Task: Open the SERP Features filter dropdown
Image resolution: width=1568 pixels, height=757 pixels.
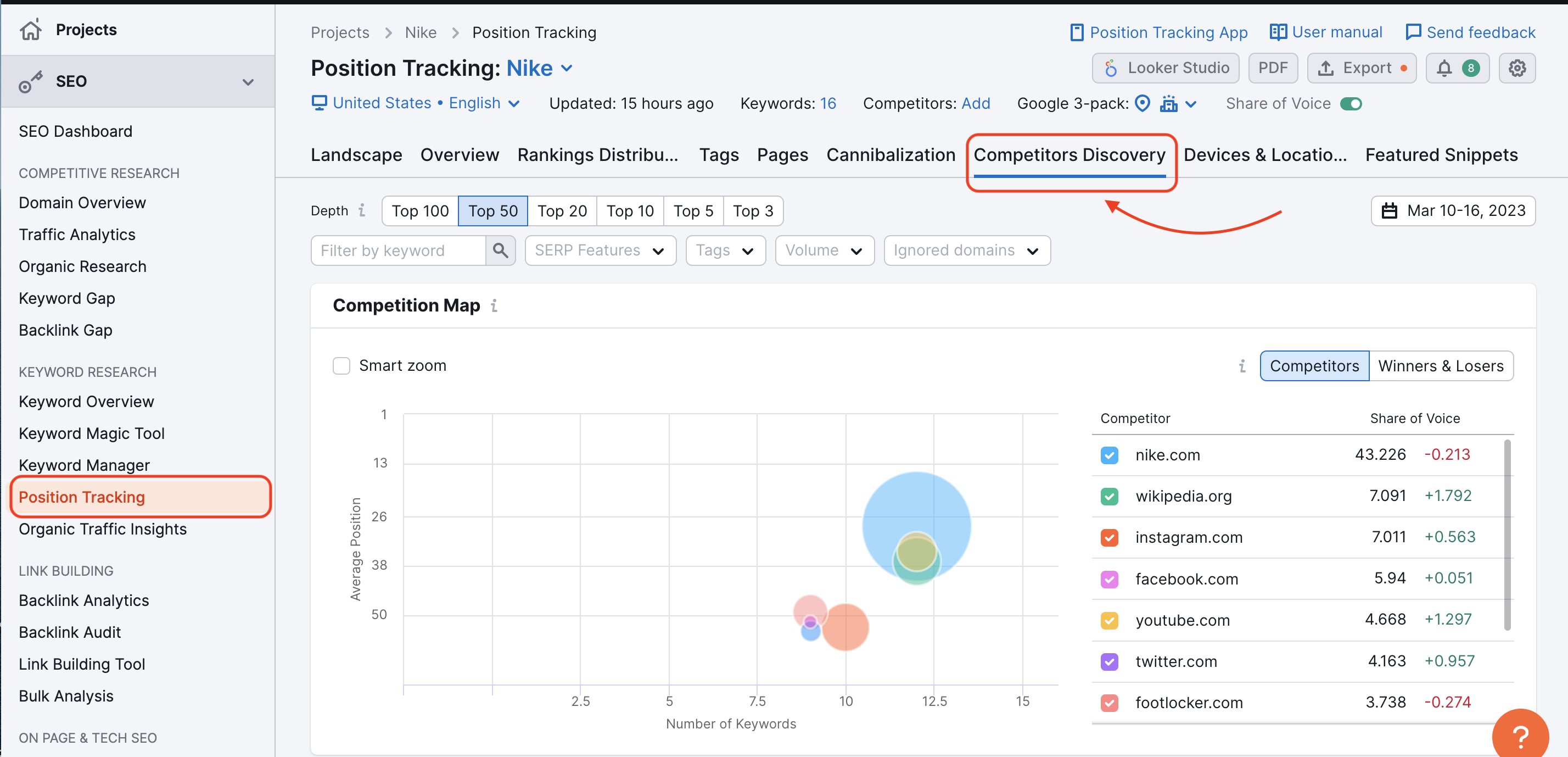Action: [600, 251]
